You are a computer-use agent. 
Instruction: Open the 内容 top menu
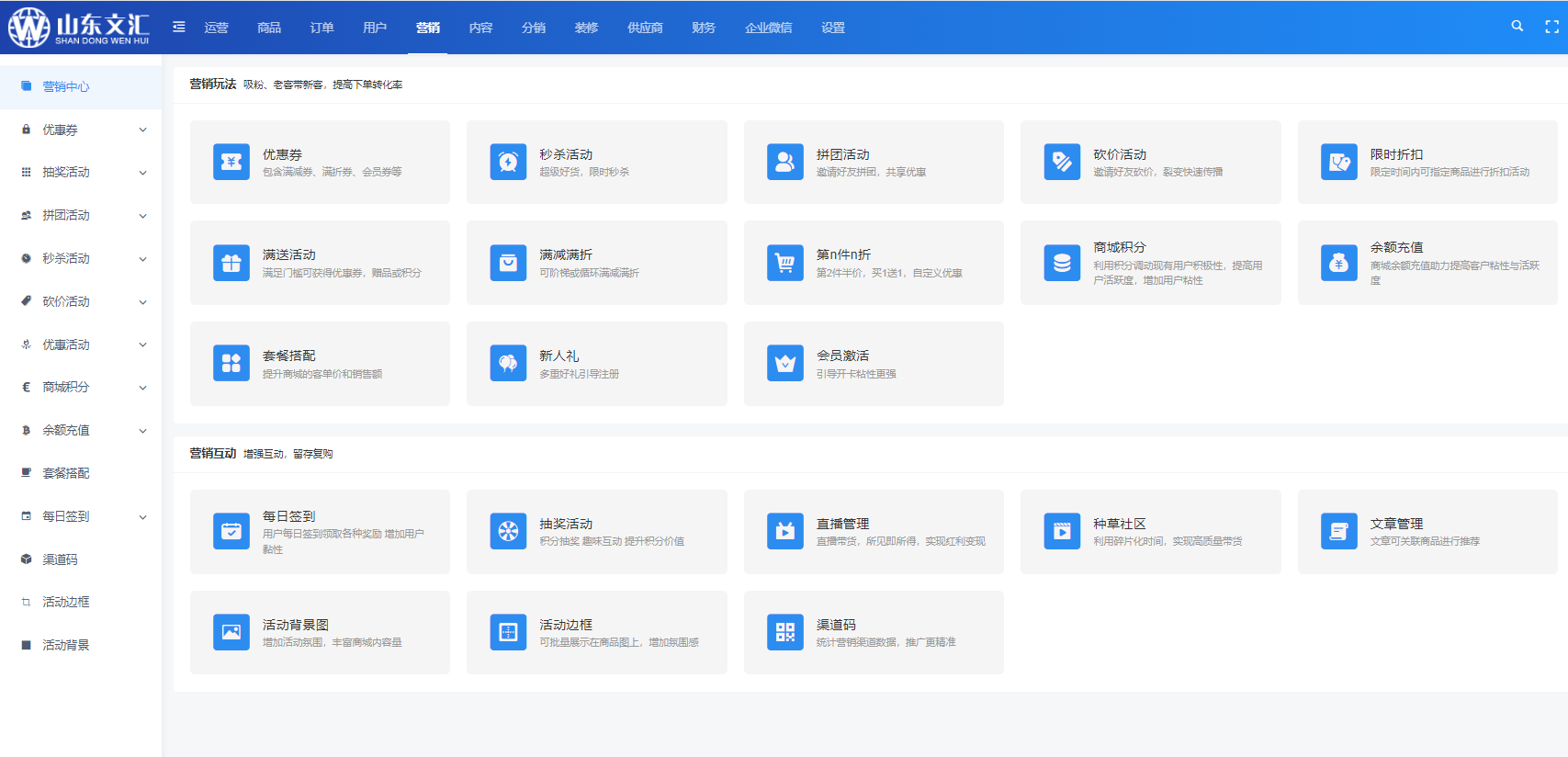480,28
